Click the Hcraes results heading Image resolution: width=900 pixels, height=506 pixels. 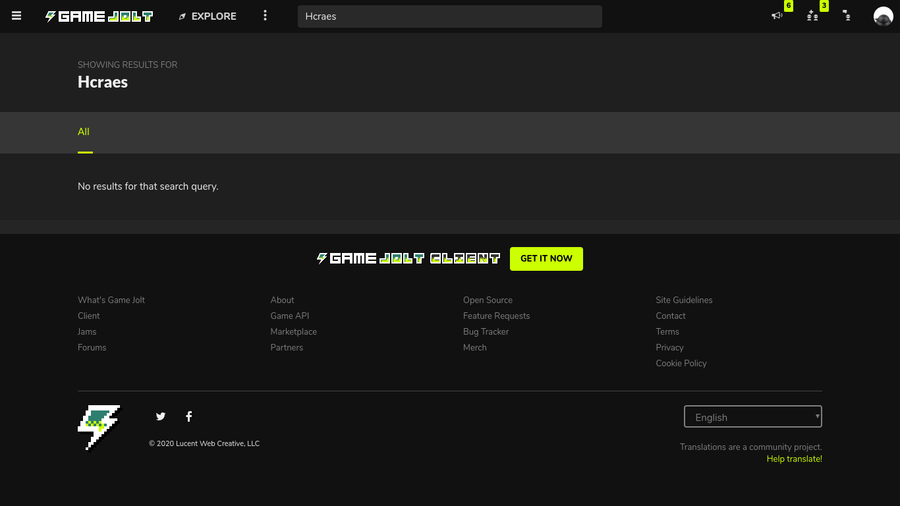point(103,82)
